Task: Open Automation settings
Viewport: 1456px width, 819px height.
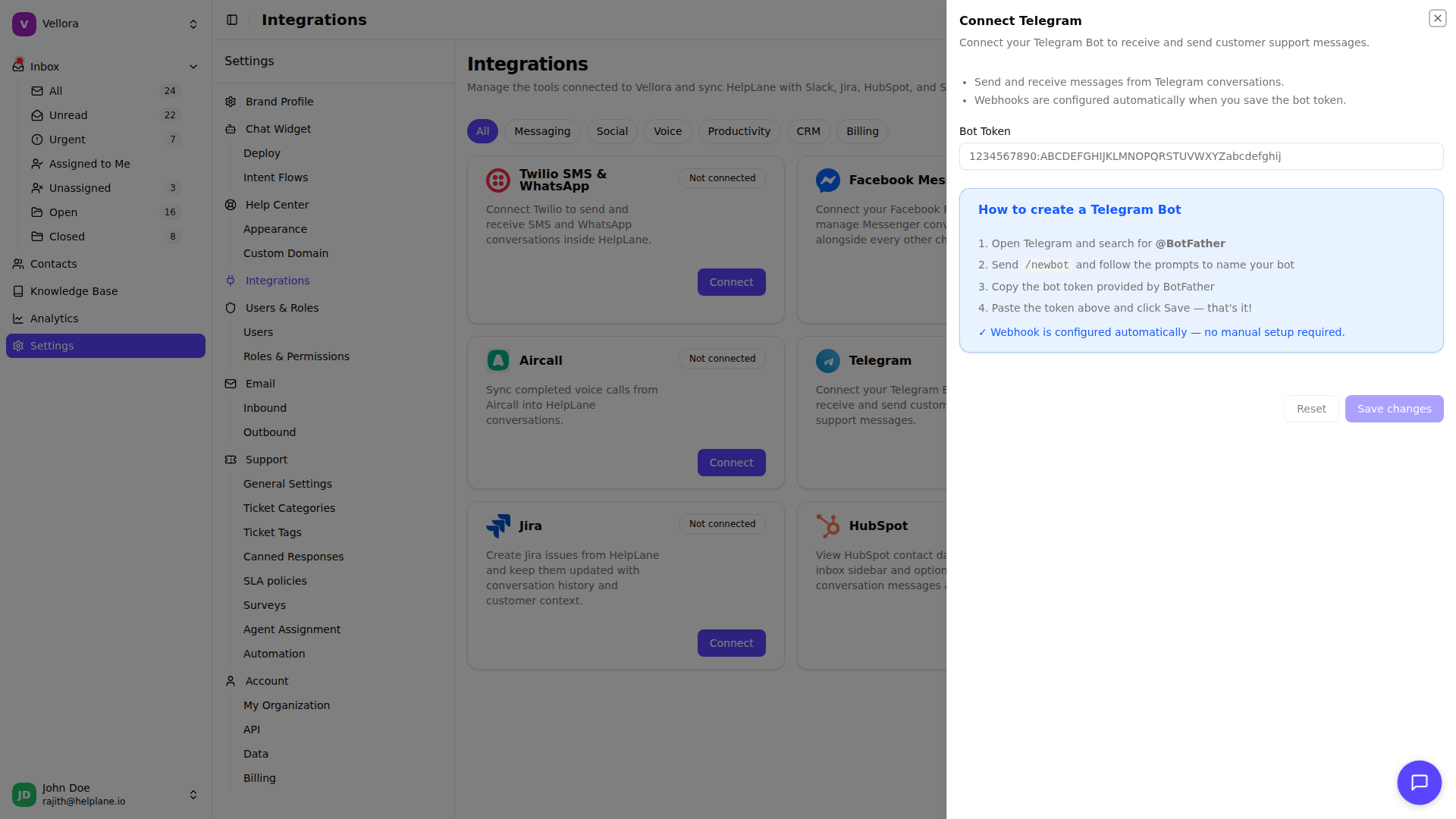Action: click(x=275, y=654)
